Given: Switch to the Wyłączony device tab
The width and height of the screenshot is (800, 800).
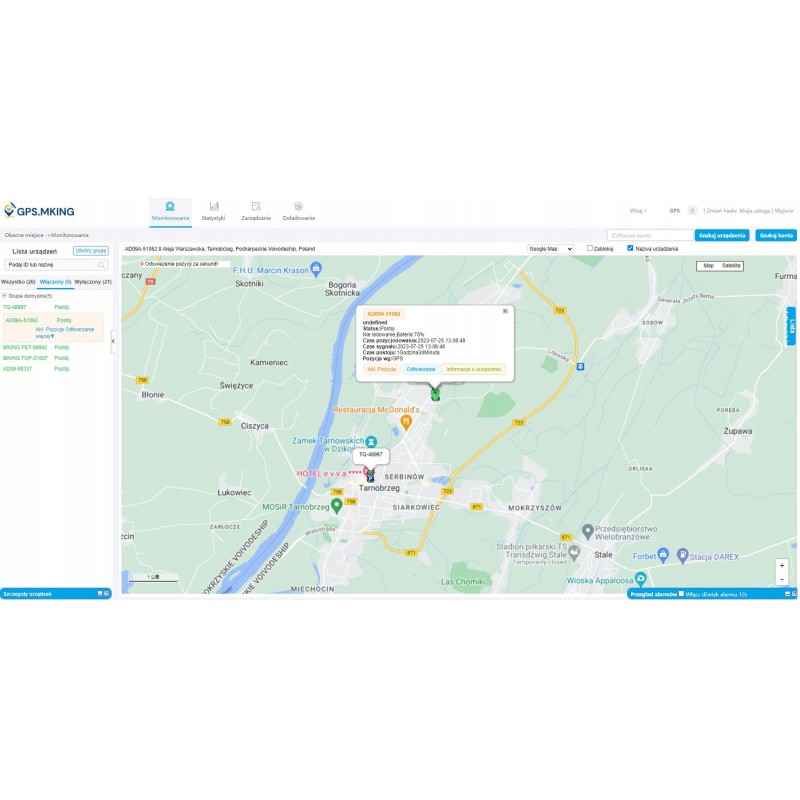Looking at the screenshot, I should click(x=93, y=282).
